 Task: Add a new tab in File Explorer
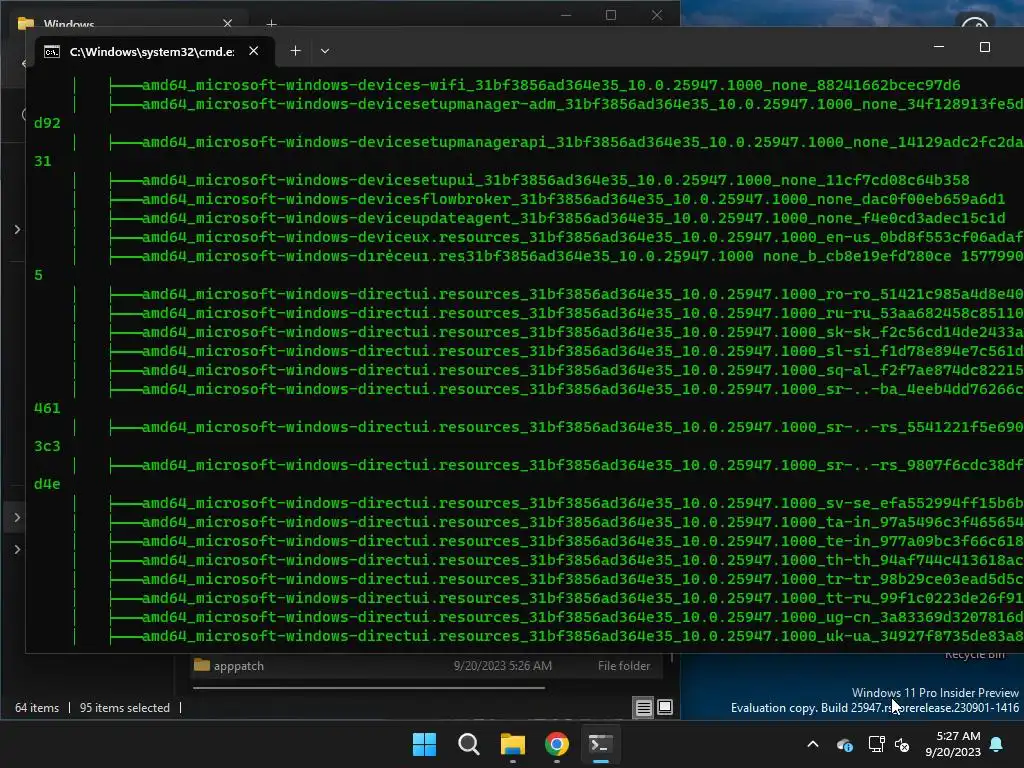[x=272, y=24]
